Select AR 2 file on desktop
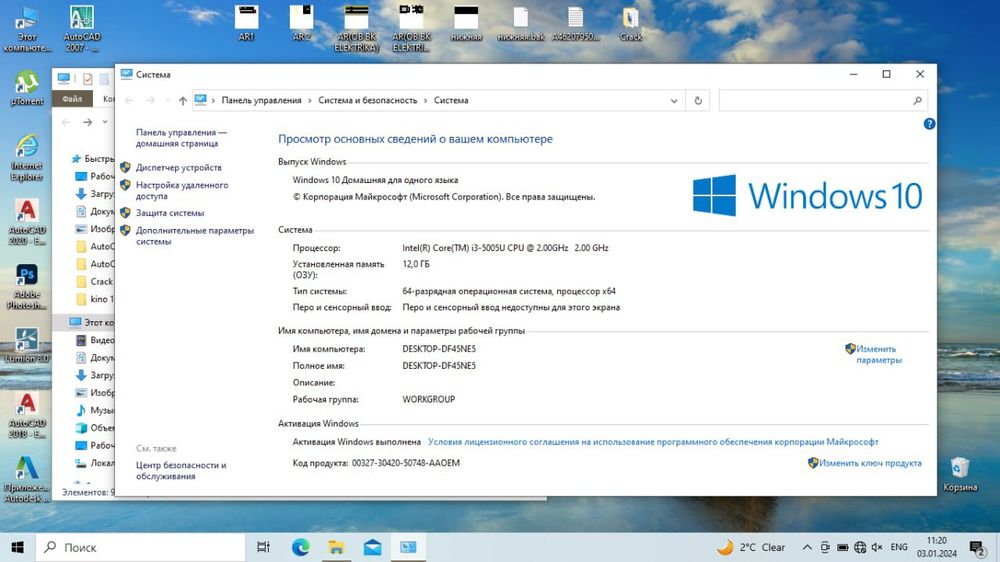 [x=302, y=23]
